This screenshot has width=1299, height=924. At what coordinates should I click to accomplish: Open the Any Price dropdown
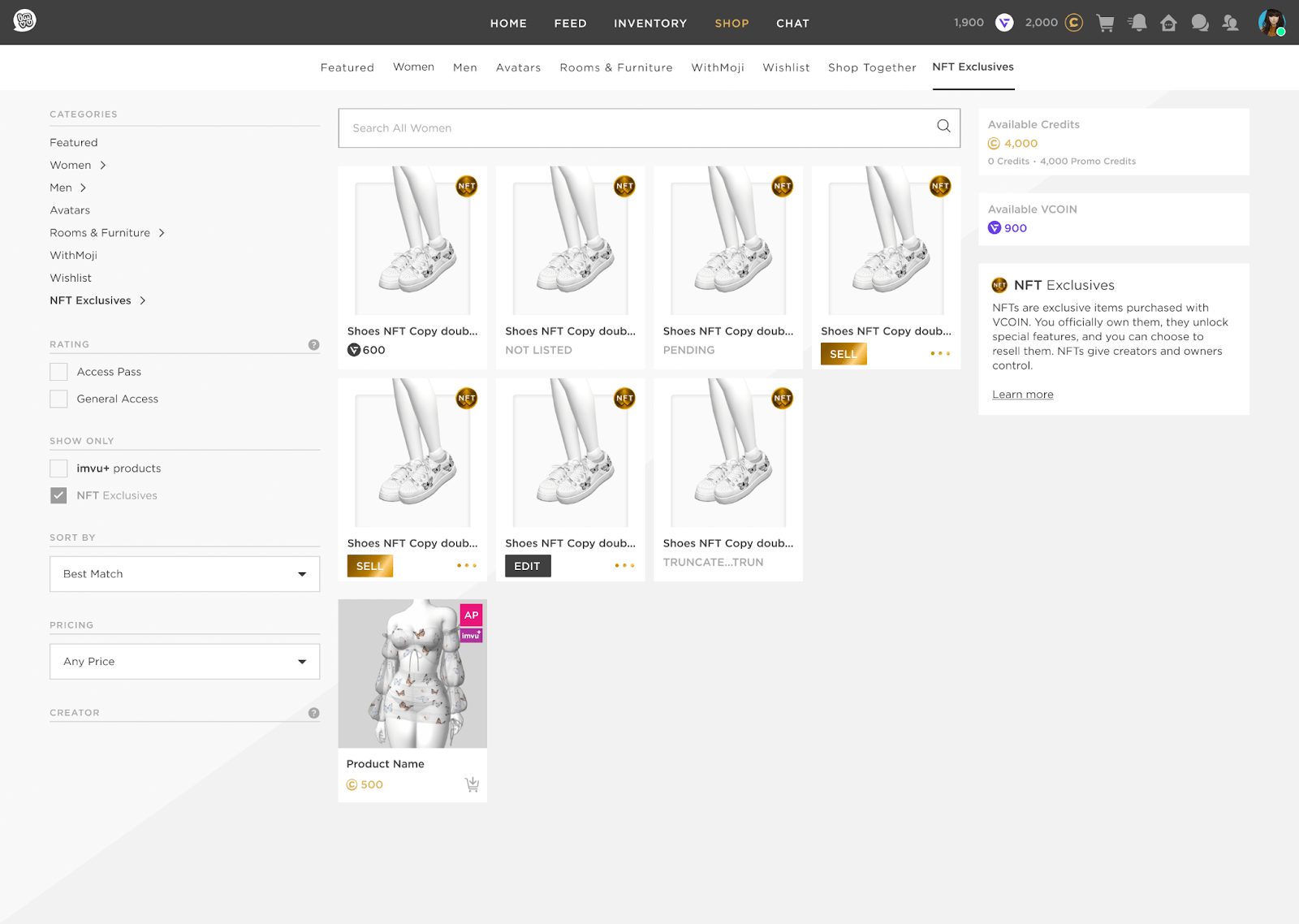coord(184,661)
